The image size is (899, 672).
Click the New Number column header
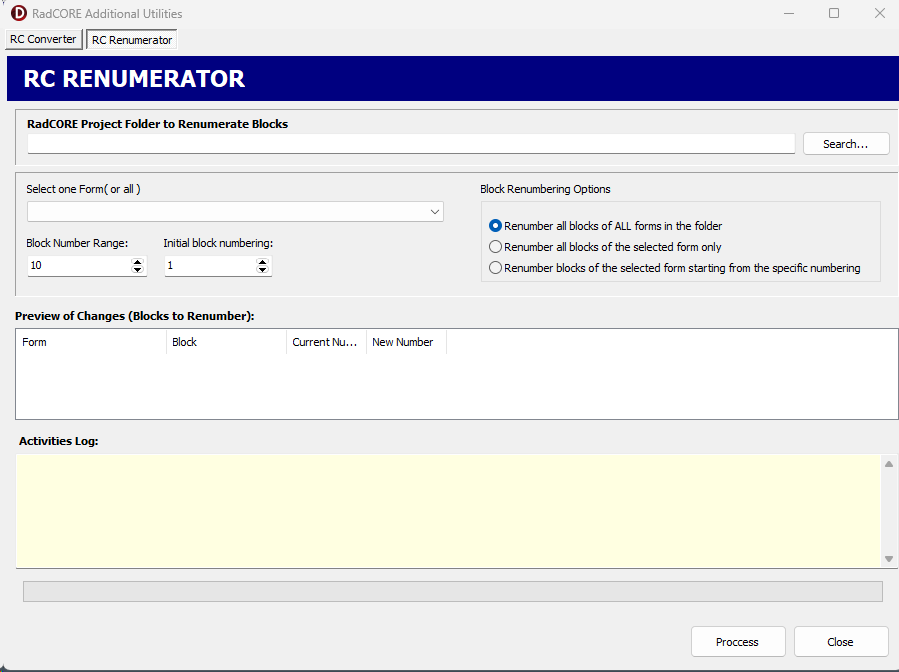coord(405,342)
